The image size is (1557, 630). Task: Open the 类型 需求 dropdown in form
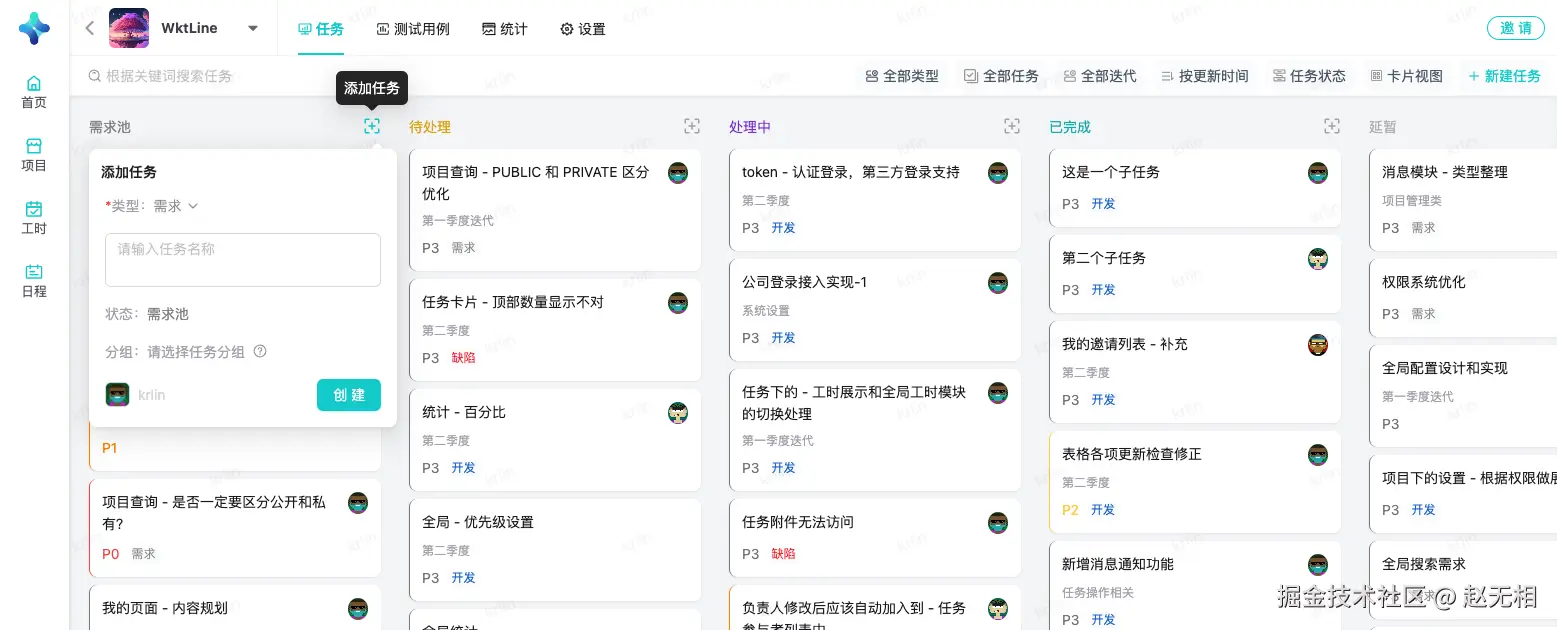click(176, 206)
